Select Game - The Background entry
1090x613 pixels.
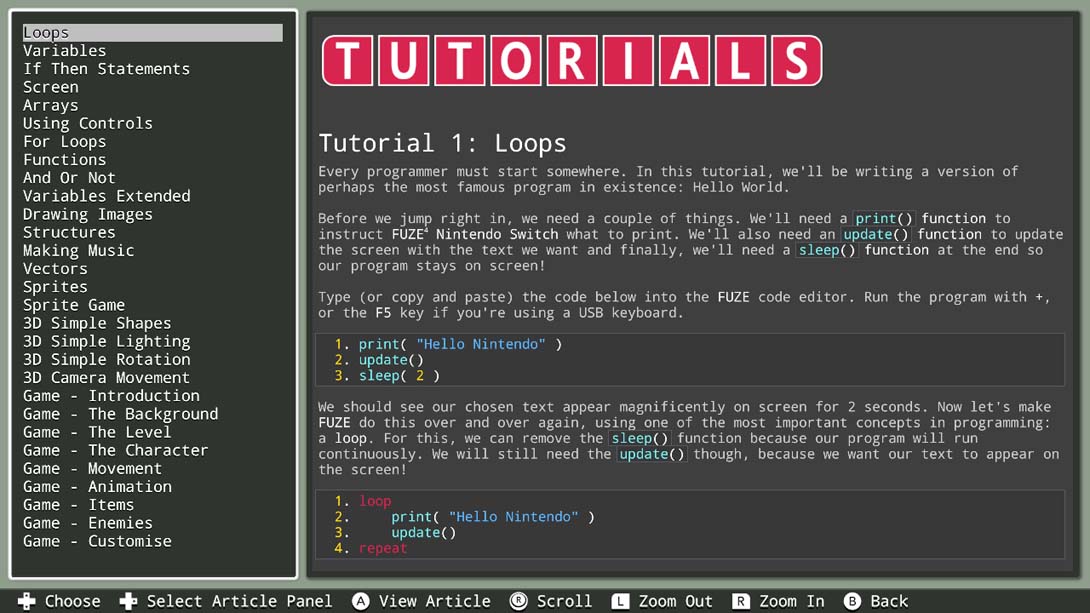(120, 414)
